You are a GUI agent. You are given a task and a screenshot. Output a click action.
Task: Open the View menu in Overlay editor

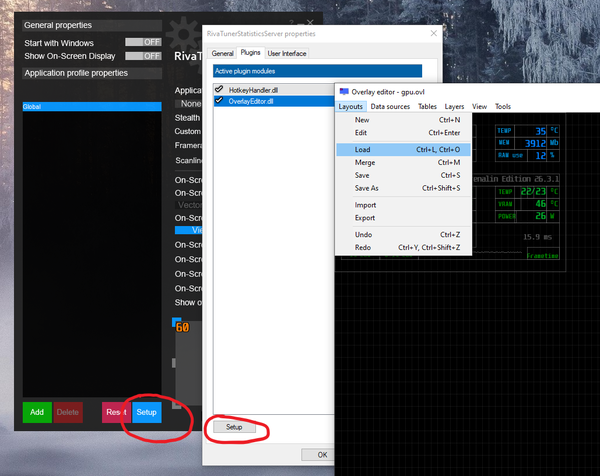click(x=479, y=106)
